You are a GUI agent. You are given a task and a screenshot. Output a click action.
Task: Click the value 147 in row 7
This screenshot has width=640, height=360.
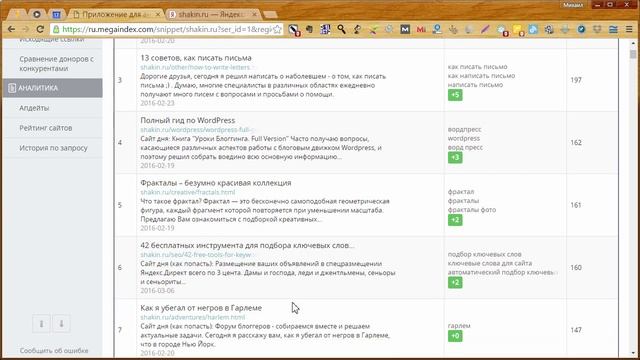pos(576,330)
